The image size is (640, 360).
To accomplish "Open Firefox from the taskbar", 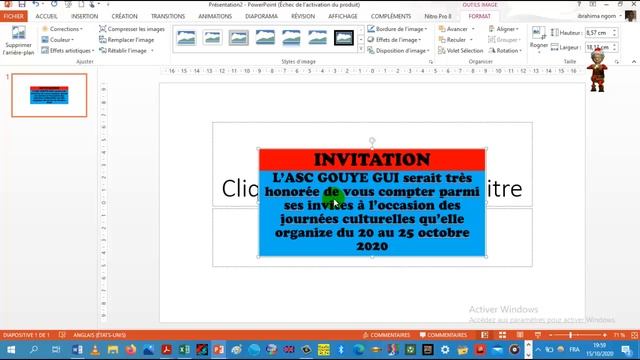I will point(131,350).
